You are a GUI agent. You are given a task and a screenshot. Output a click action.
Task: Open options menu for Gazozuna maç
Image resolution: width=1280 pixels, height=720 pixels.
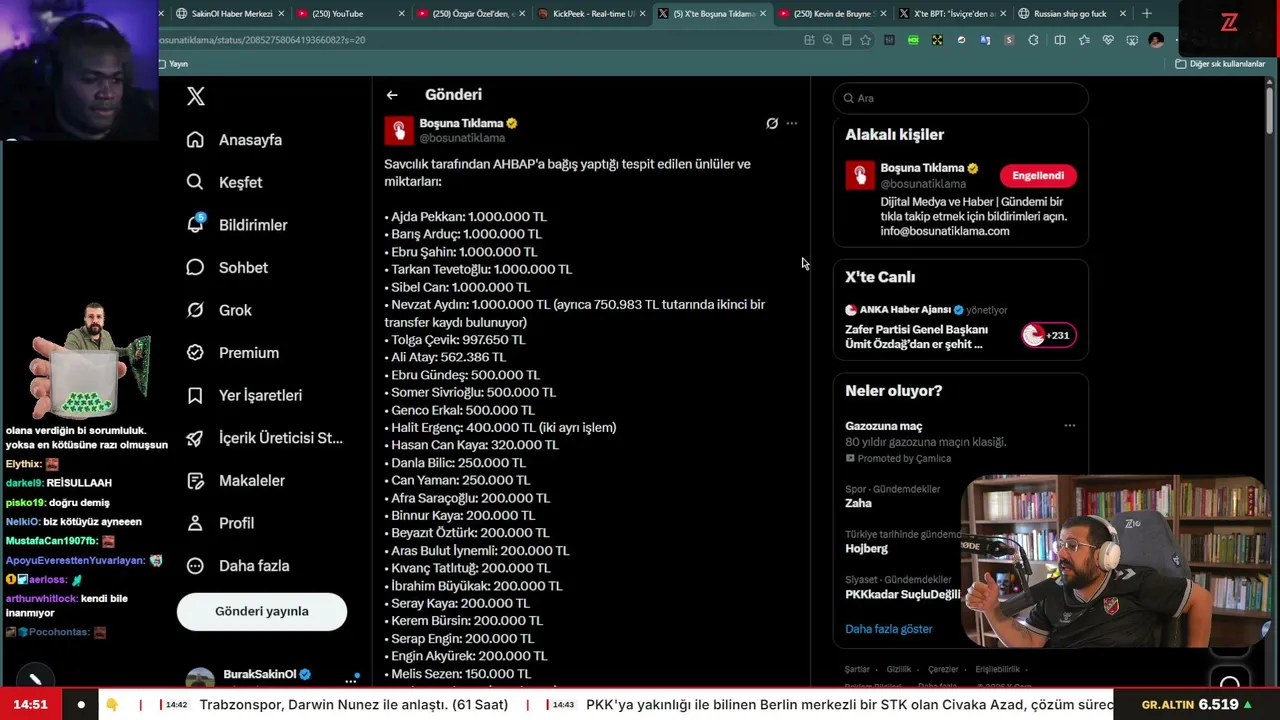[x=1070, y=426]
